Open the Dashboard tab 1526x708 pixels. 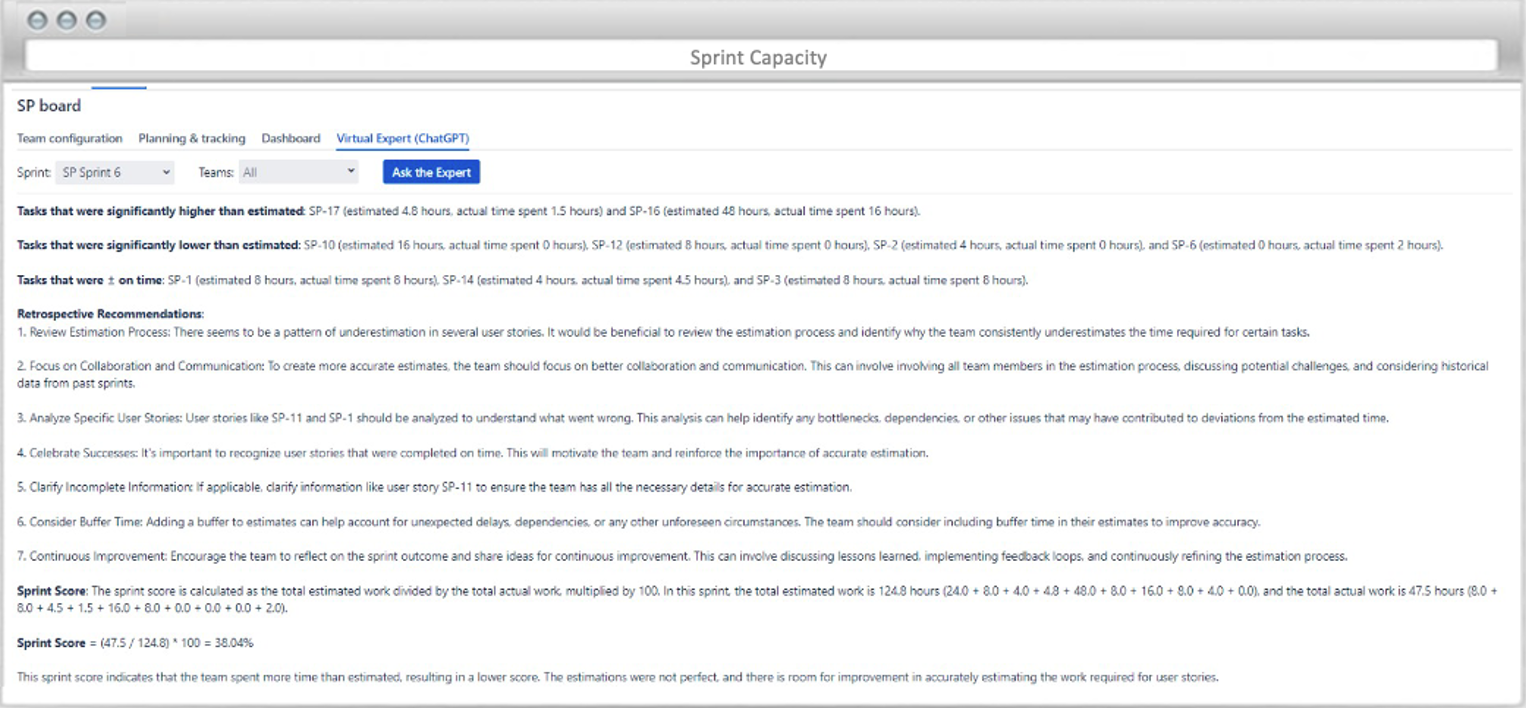(x=291, y=139)
